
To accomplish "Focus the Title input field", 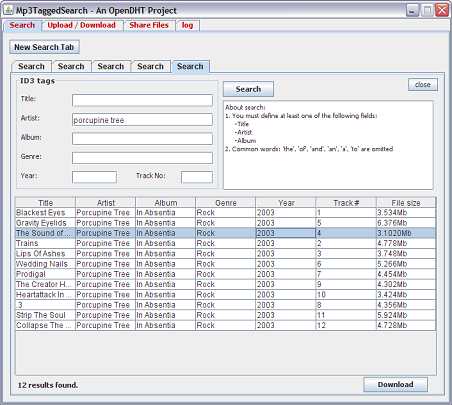I will 142,100.
